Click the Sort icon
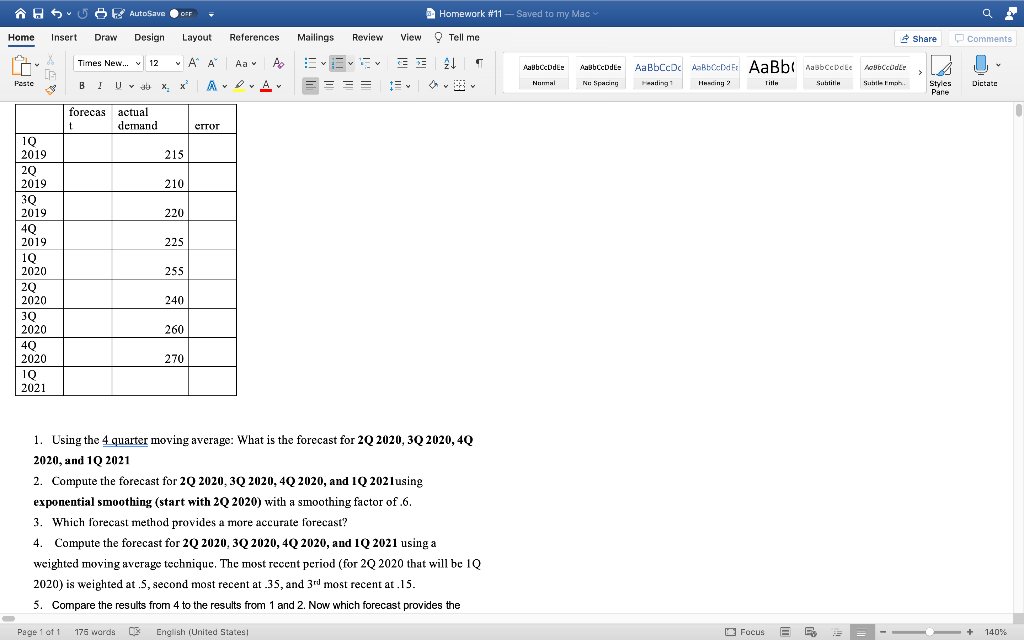 click(448, 62)
